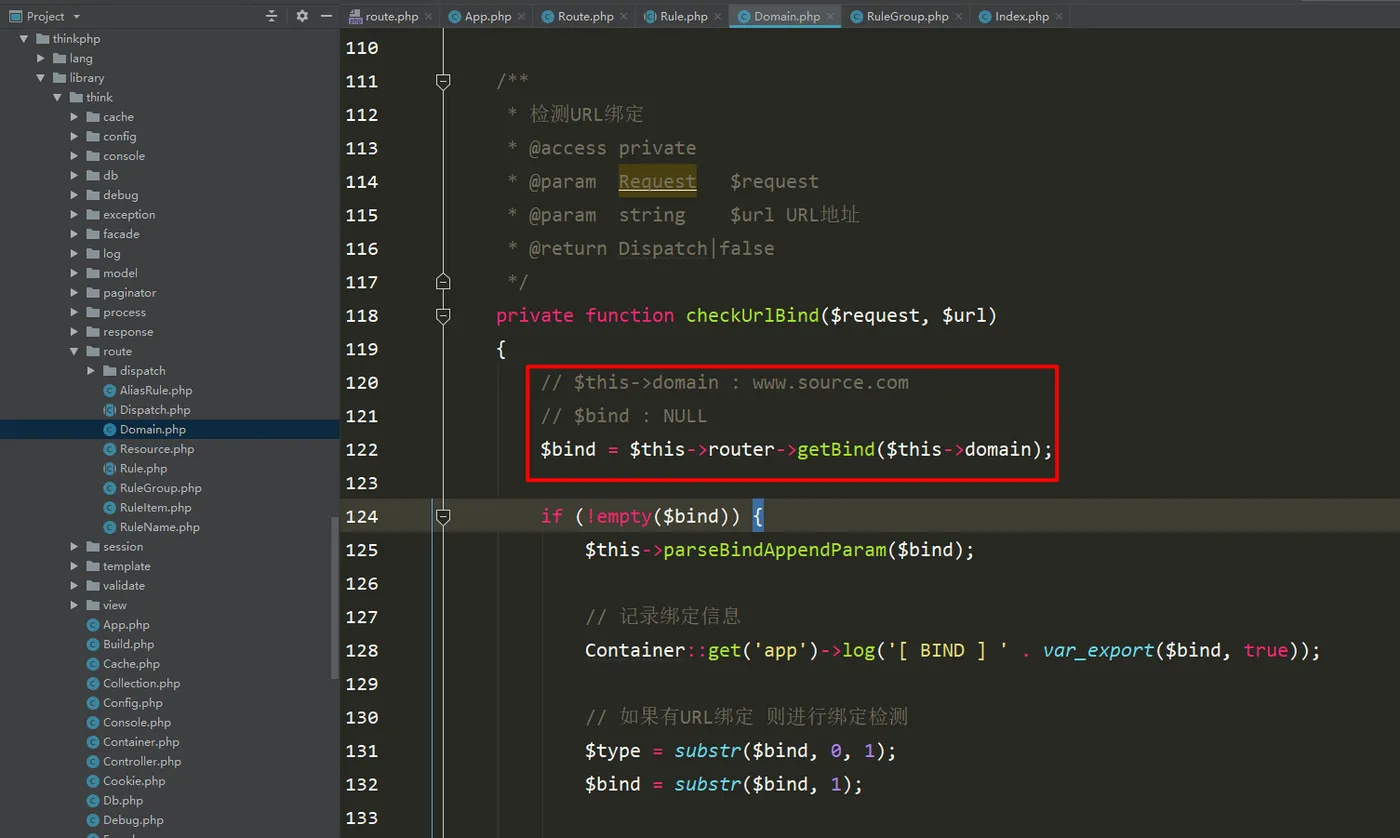
Task: Expand the cache folder
Action: tap(75, 117)
